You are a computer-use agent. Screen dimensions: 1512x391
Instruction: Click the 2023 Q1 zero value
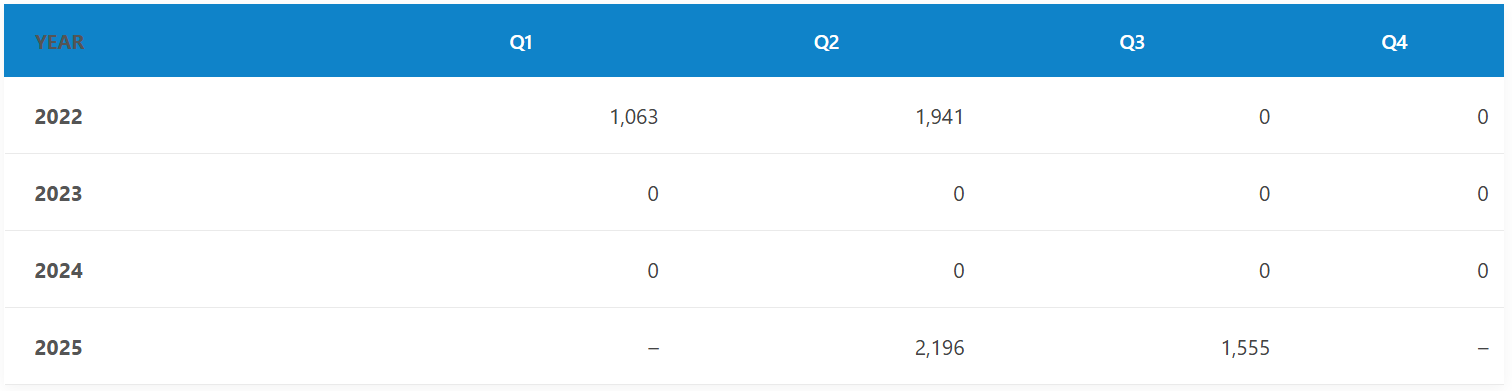pyautogui.click(x=653, y=194)
